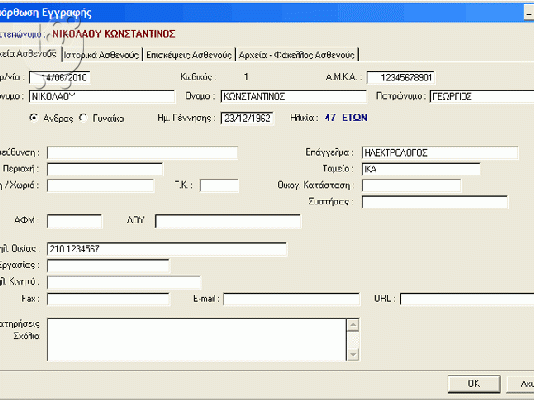
Task: Click the OK button
Action: coord(474,384)
